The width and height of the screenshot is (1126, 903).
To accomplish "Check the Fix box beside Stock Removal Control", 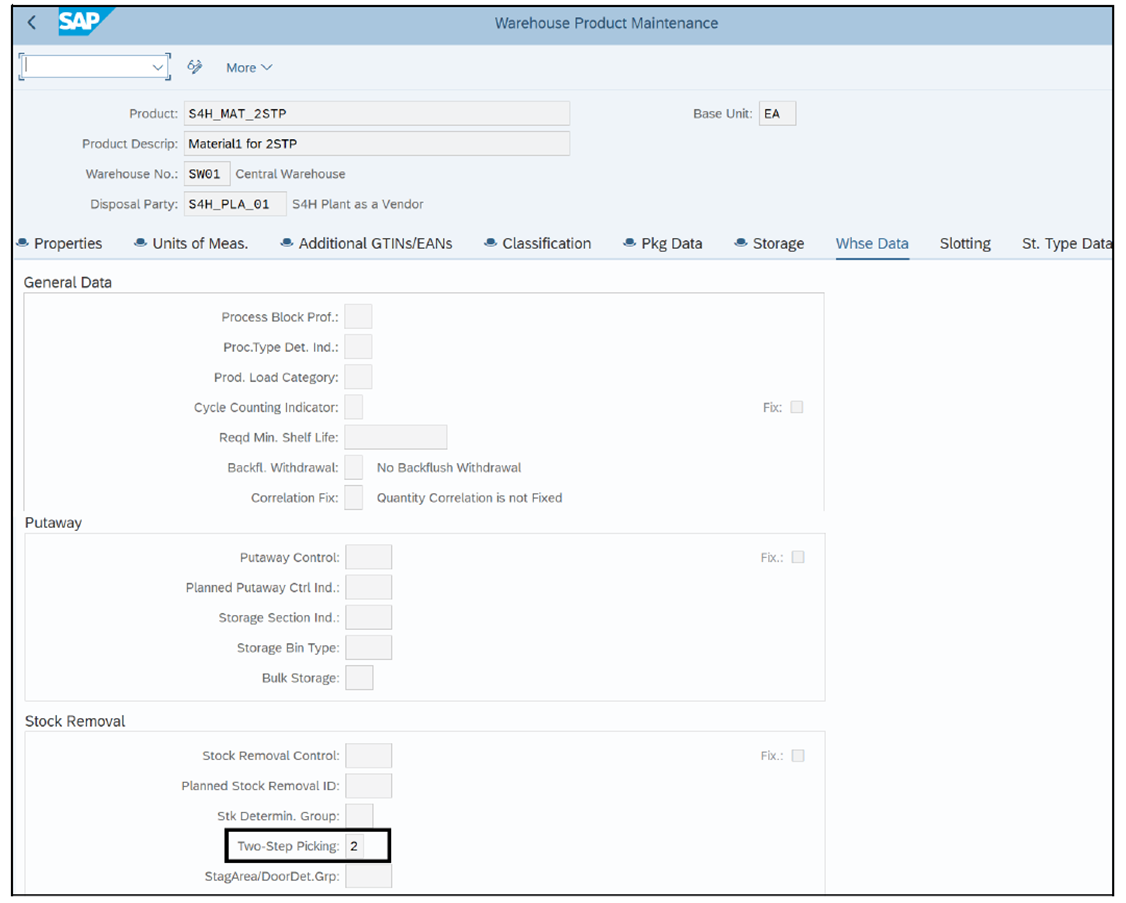I will point(797,755).
